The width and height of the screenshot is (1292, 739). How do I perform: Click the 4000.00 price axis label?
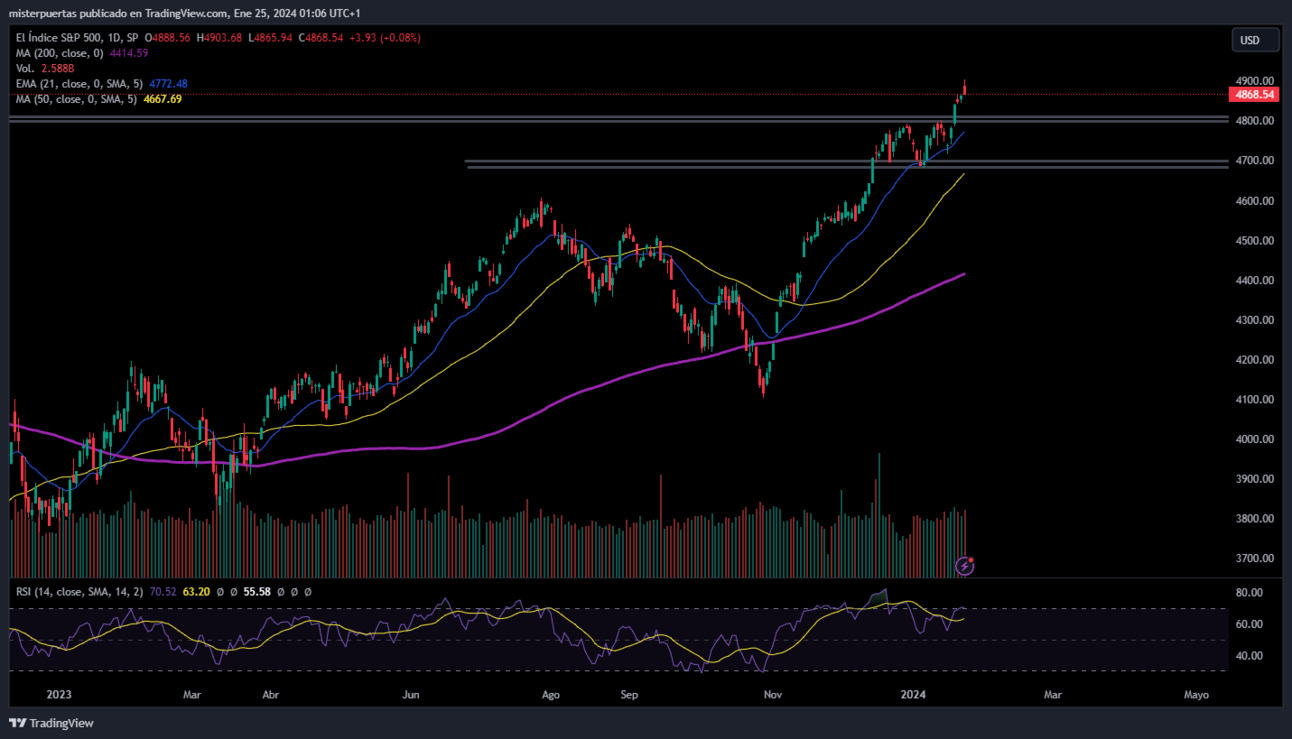pyautogui.click(x=1255, y=439)
